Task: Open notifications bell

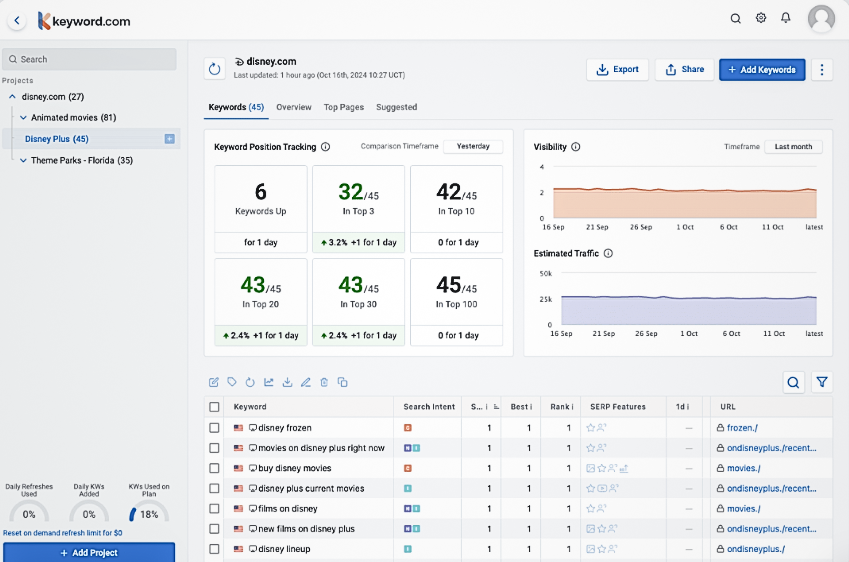Action: 786,18
